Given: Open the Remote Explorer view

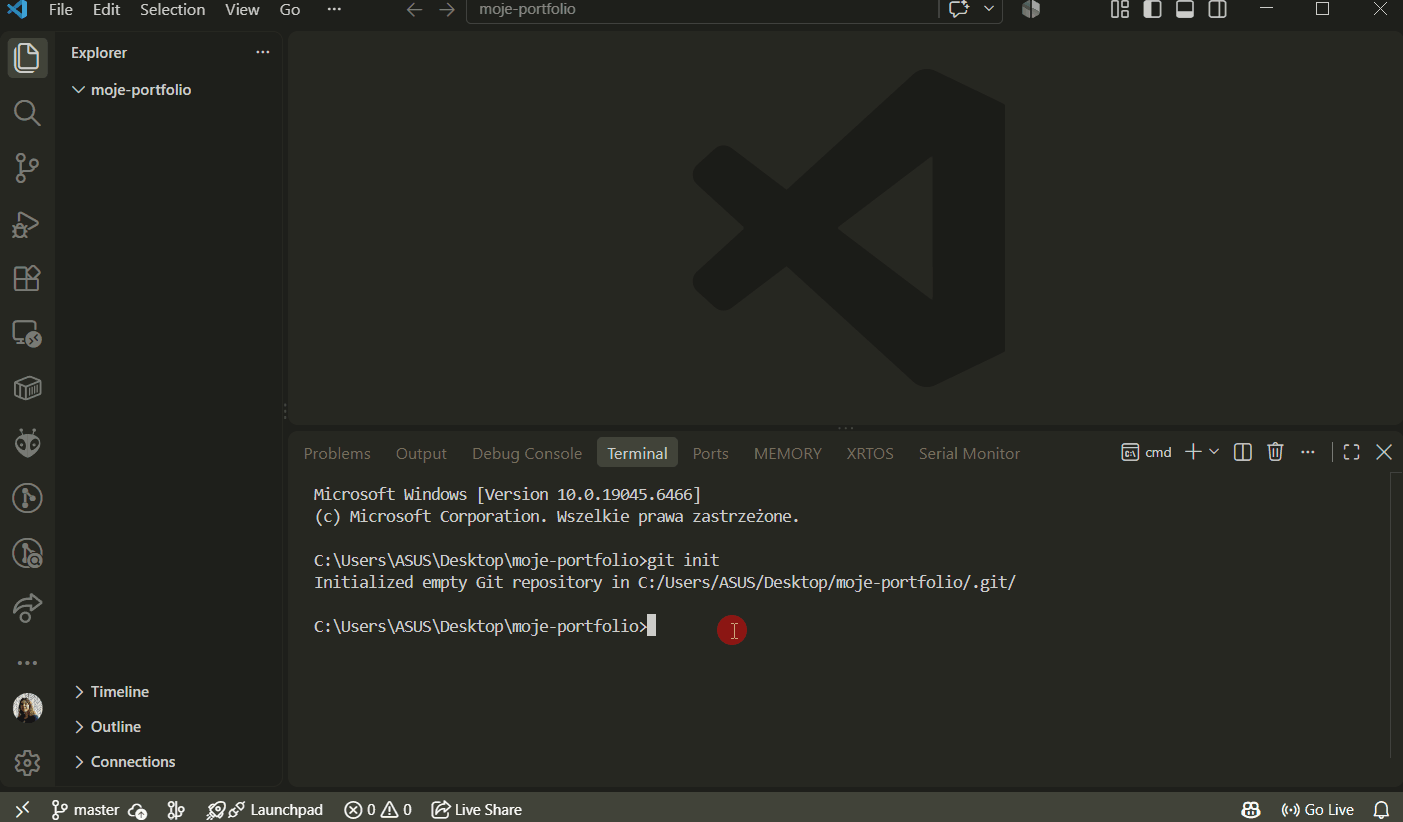Looking at the screenshot, I should tap(27, 333).
